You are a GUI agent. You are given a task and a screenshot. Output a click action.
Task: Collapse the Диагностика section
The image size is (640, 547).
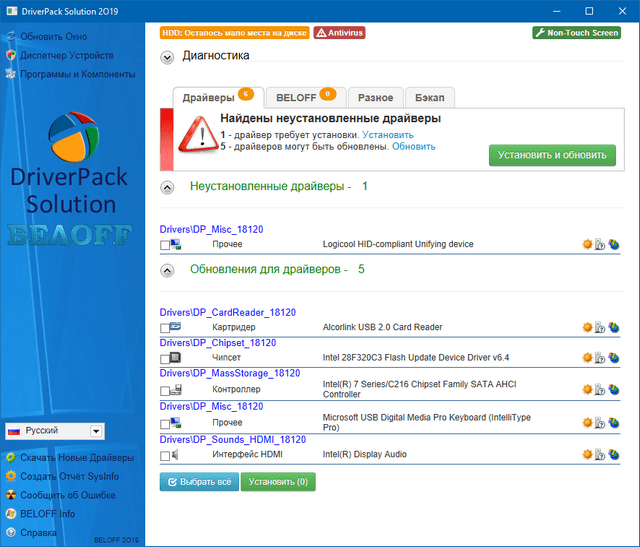pyautogui.click(x=167, y=57)
